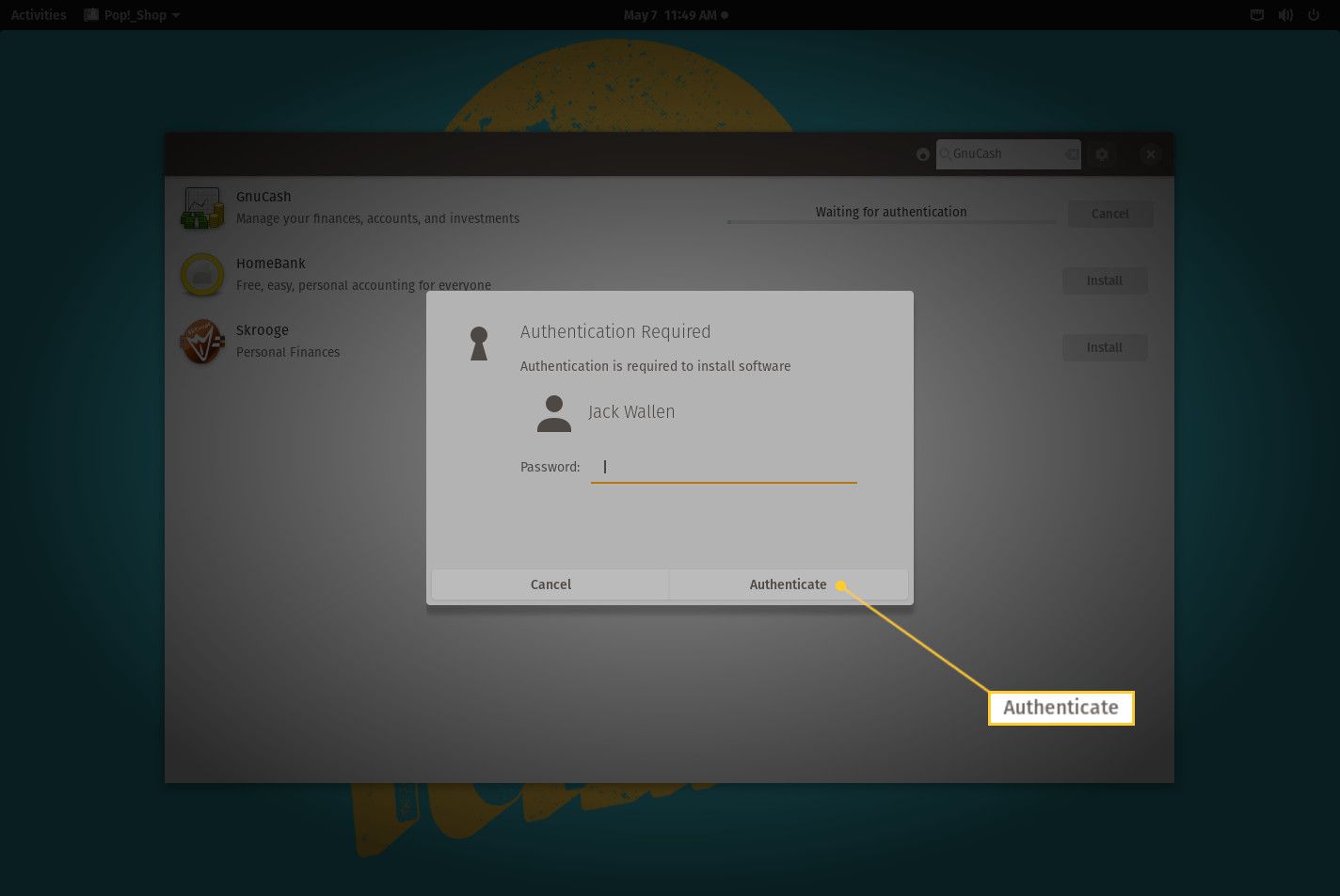Open the Pop!_Shop app menu
Screen dimensions: 1340x896
132,15
